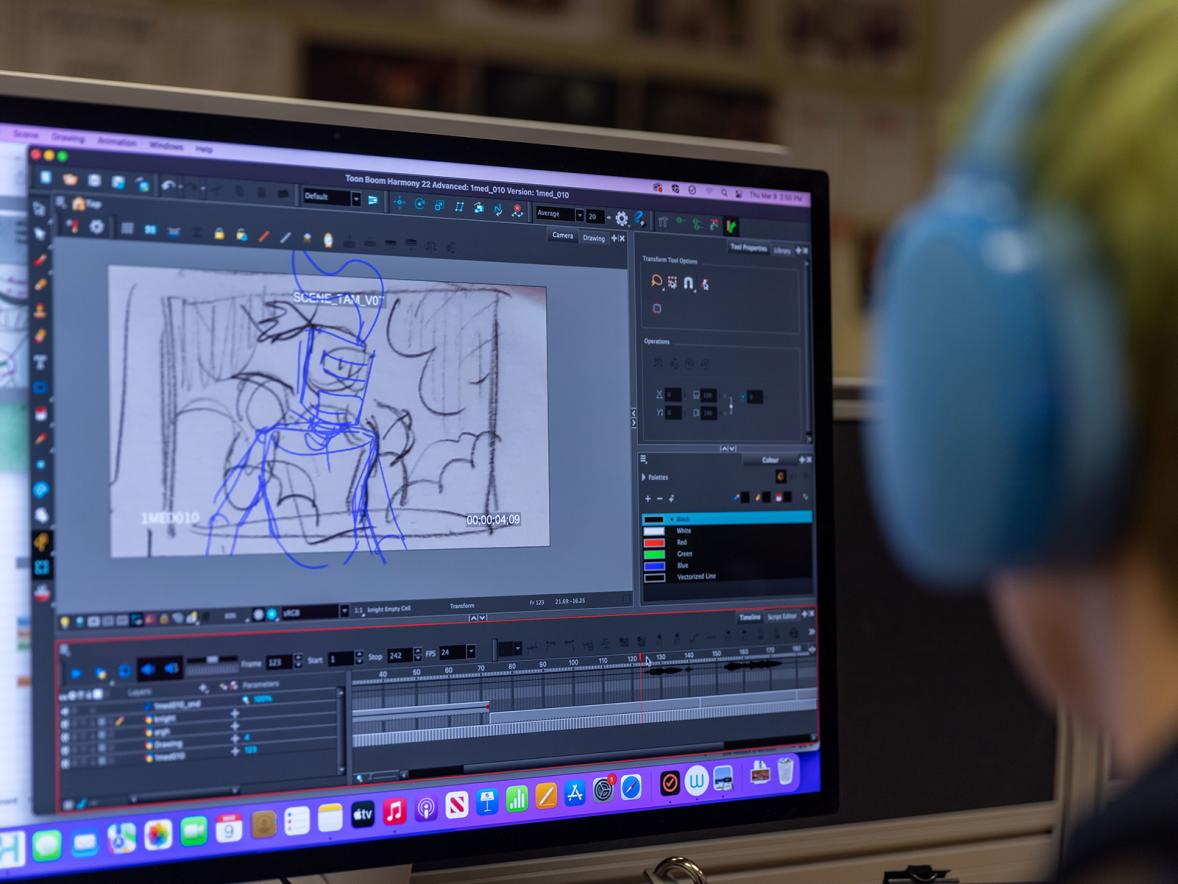The width and height of the screenshot is (1178, 884).
Task: Click the Frame number input field
Action: click(279, 662)
